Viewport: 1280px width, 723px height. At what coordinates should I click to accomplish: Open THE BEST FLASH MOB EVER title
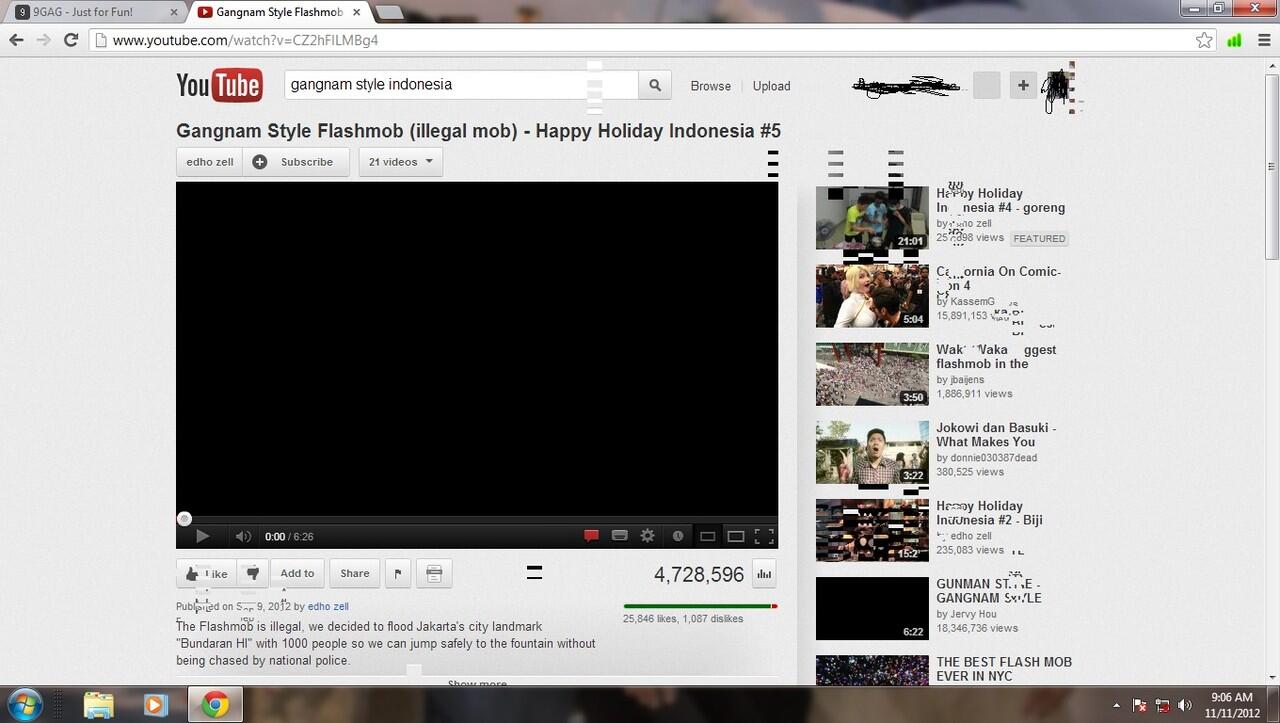(1004, 669)
